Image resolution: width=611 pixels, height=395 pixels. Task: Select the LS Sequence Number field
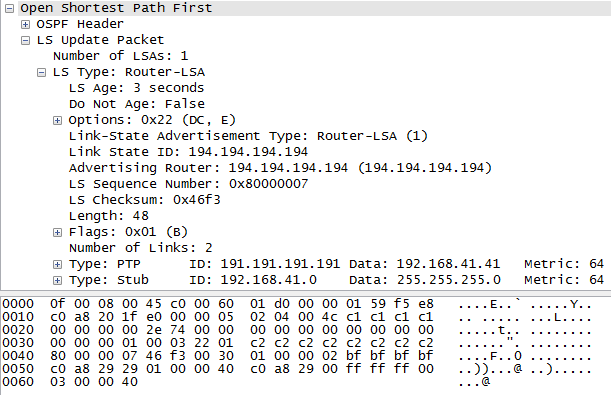188,184
